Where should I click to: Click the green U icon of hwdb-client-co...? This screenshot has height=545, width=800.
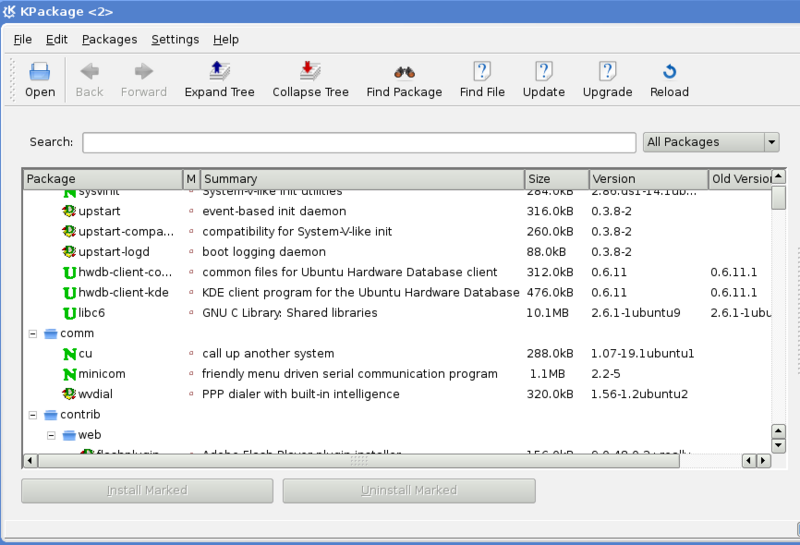(69, 272)
